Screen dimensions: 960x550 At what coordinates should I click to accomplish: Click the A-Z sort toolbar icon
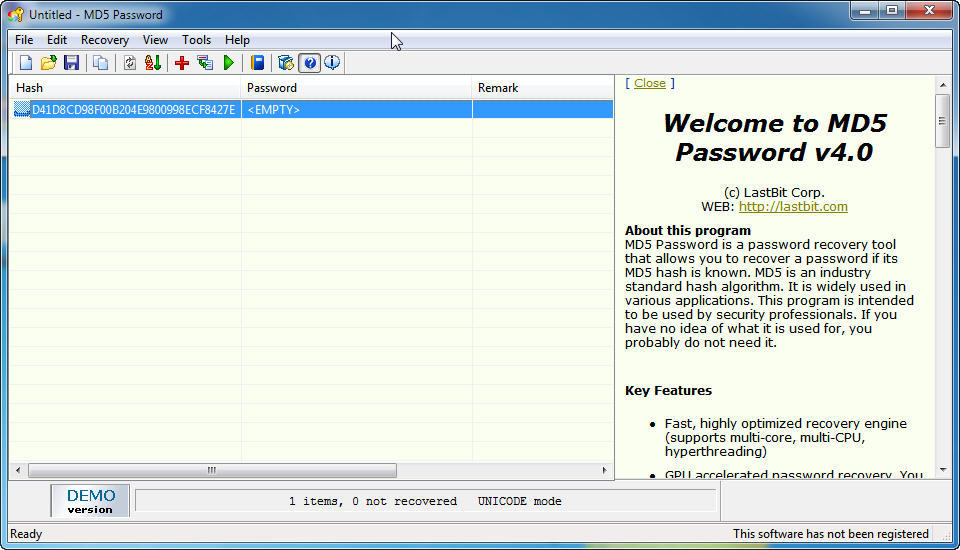click(x=152, y=62)
